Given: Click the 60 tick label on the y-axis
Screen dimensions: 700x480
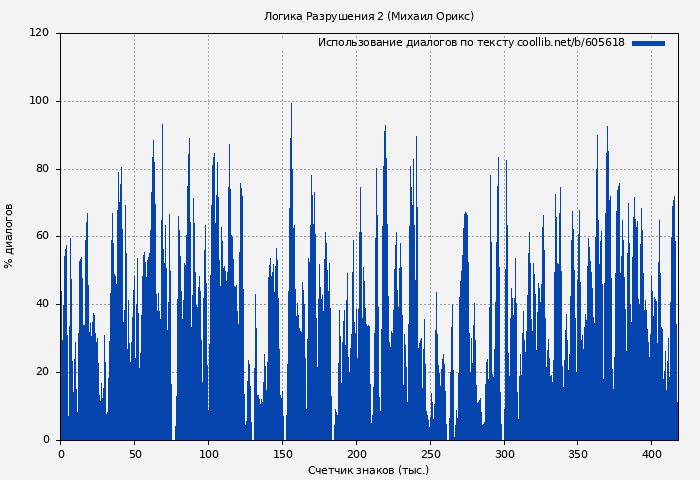Looking at the screenshot, I should pos(42,236).
